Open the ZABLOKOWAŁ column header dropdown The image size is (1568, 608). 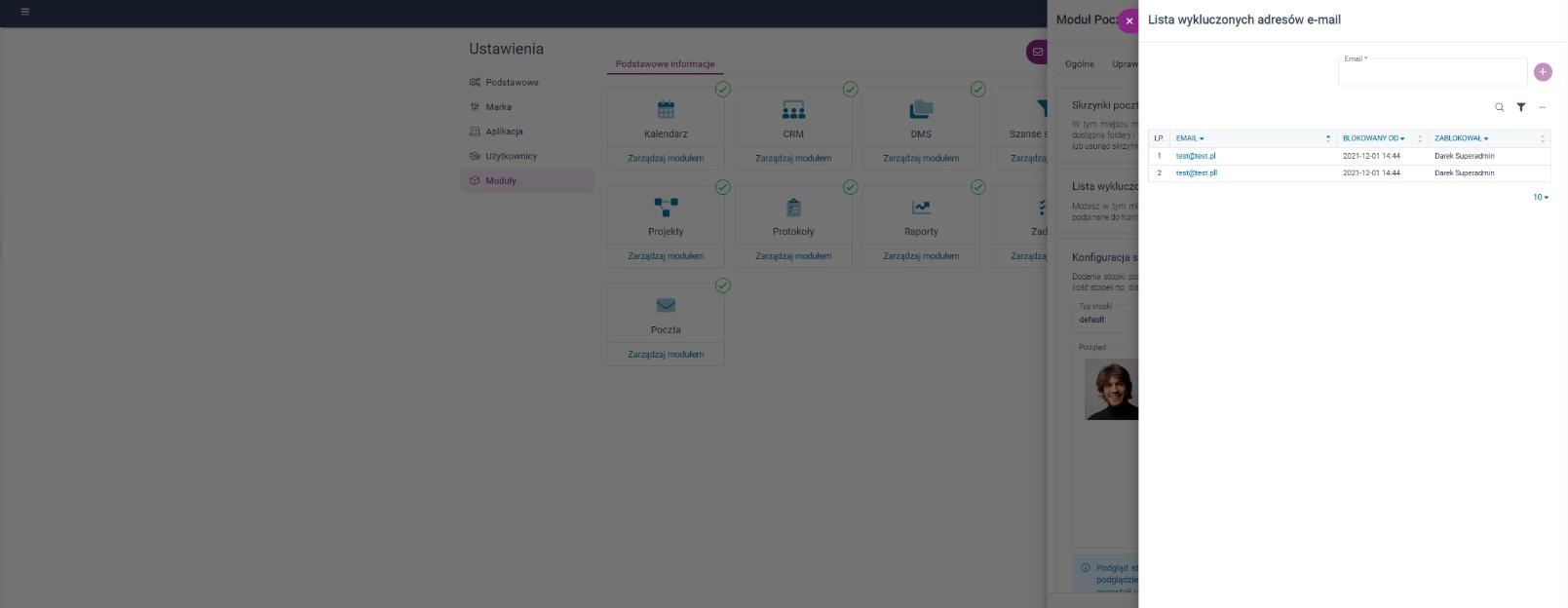(x=1461, y=138)
